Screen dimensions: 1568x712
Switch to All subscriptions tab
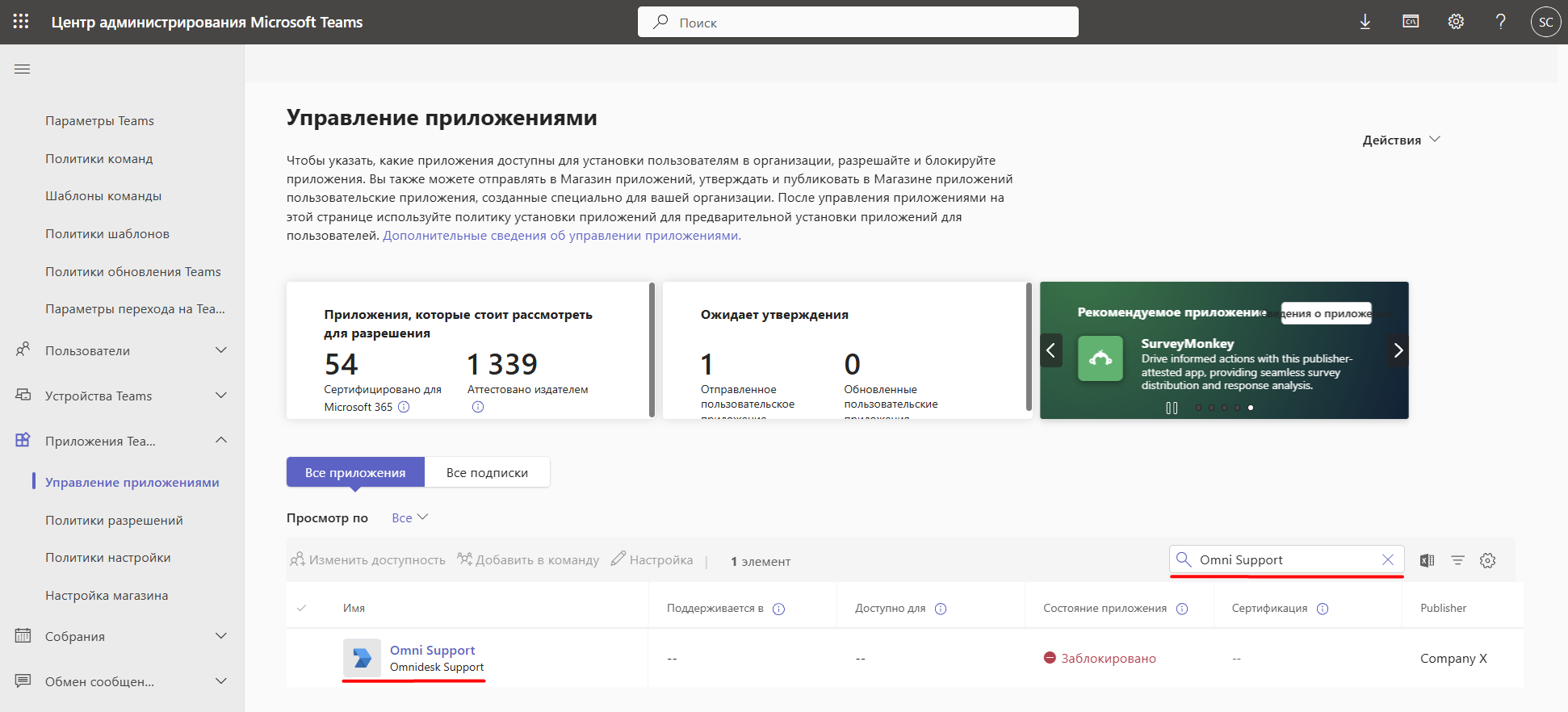click(x=487, y=472)
